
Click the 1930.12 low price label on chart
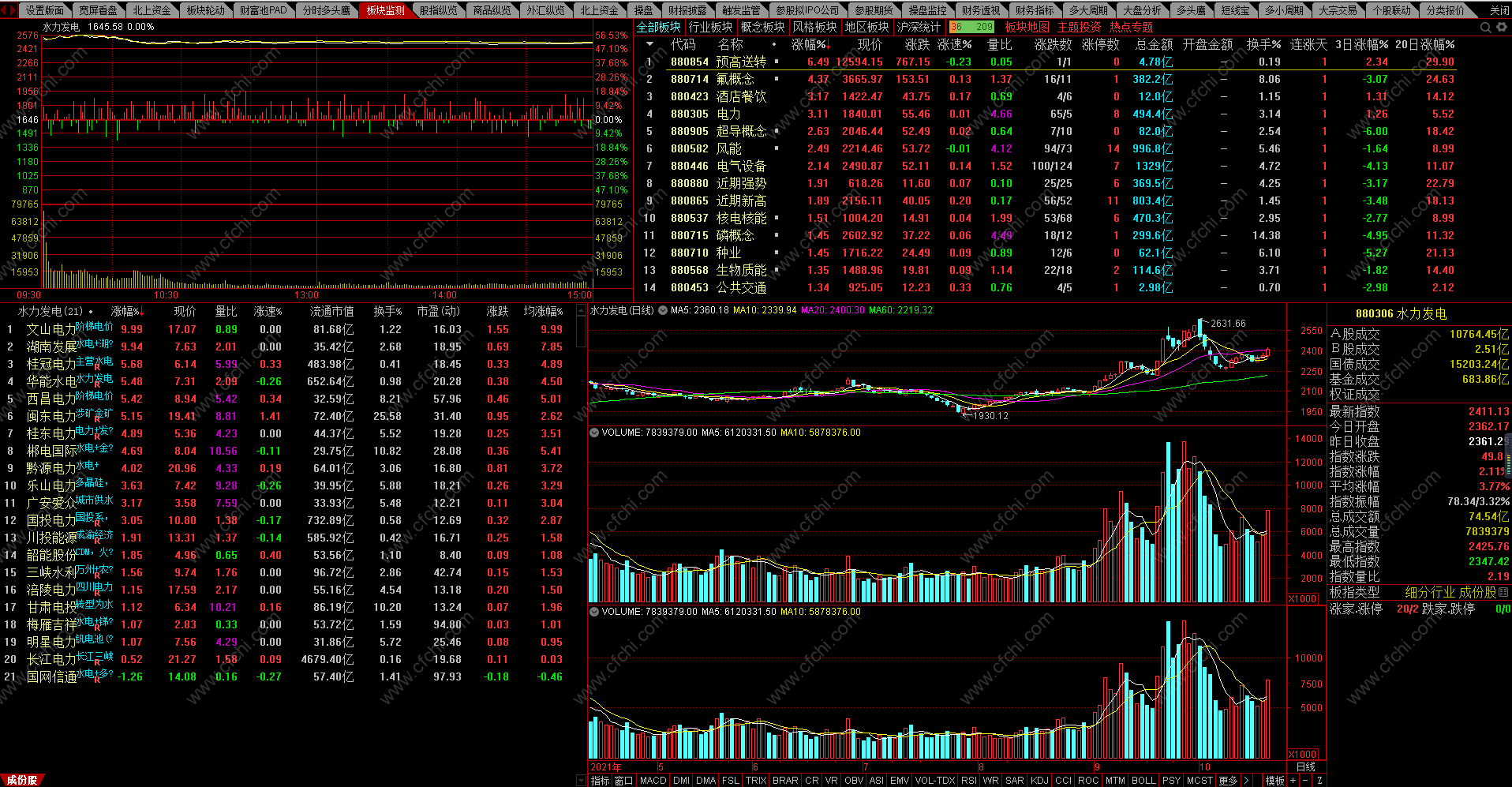coord(991,416)
